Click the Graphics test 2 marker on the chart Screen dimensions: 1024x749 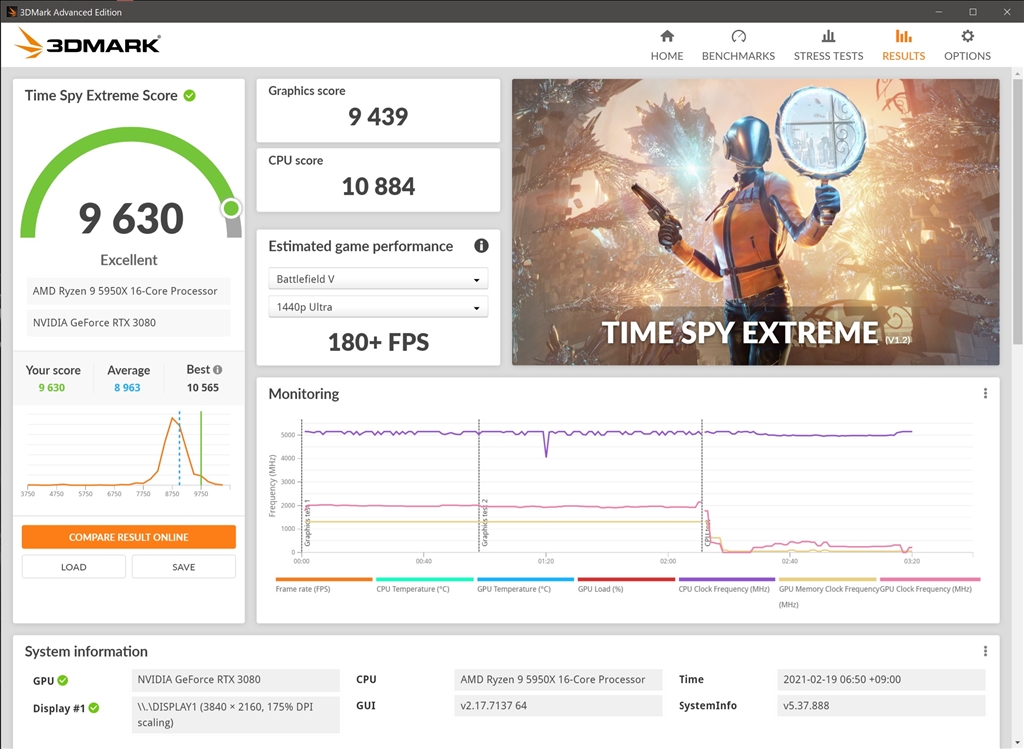tap(484, 522)
